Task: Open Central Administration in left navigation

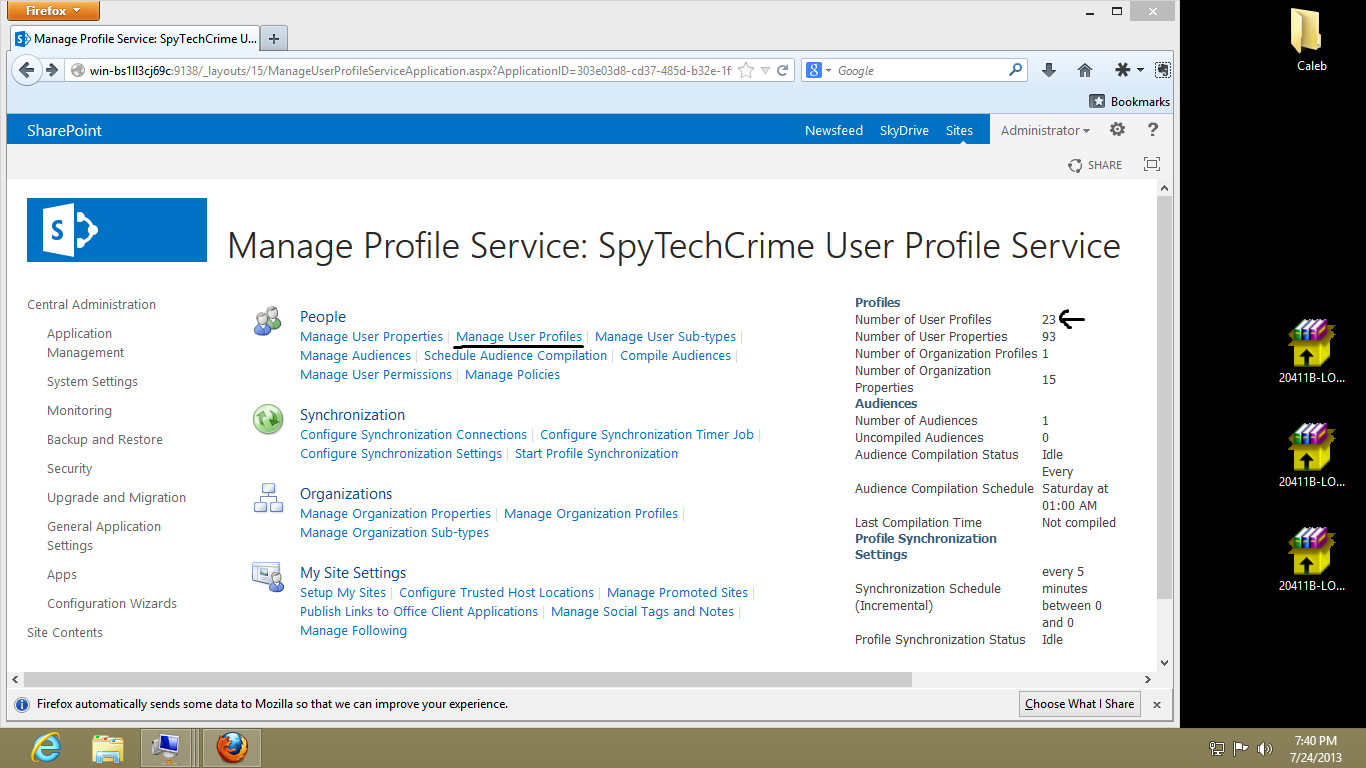Action: 91,305
